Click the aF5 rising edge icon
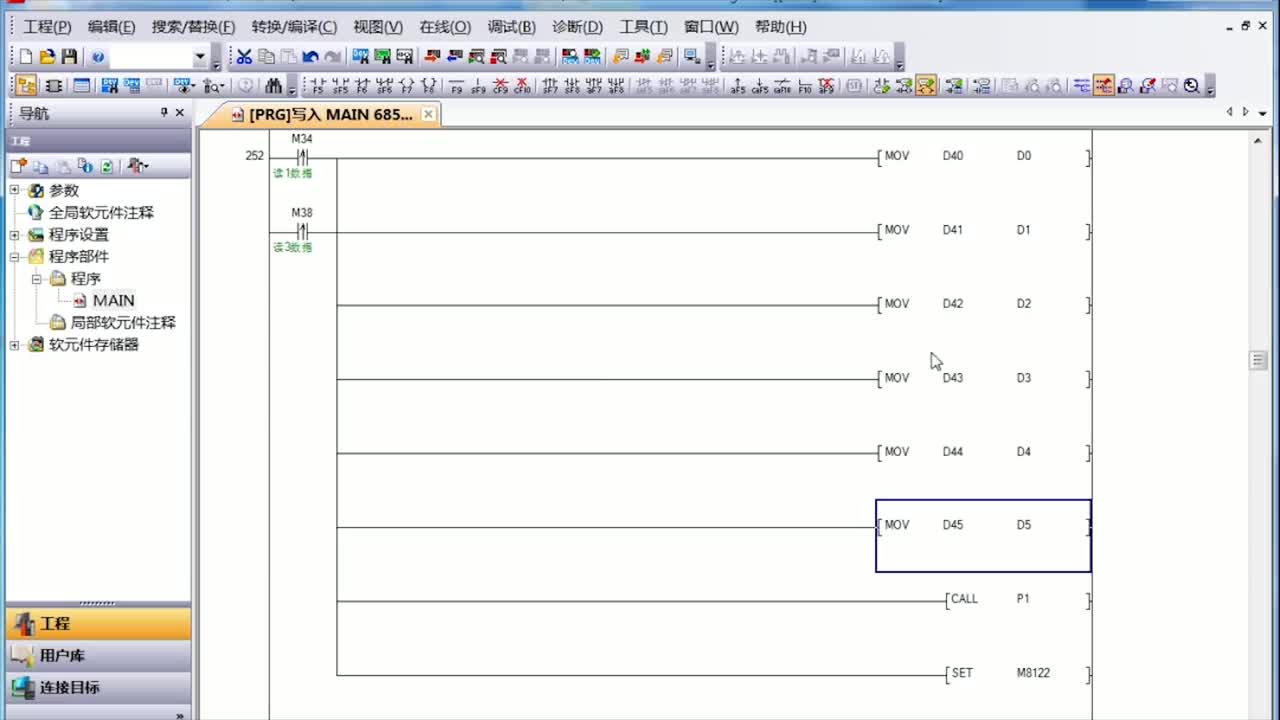1280x720 pixels. click(738, 86)
